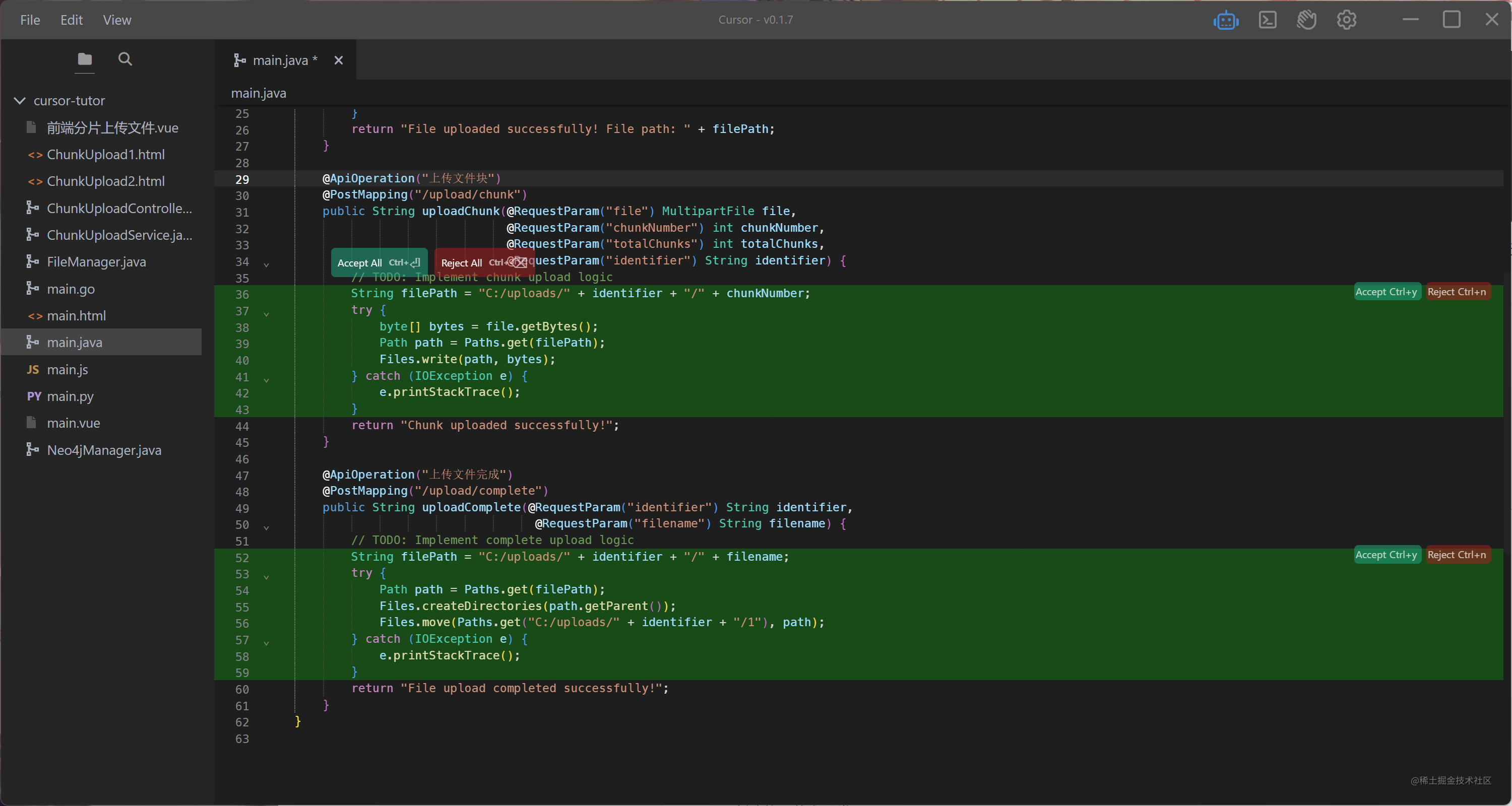Click the @PostMapping("/upload/complete") line

click(435, 491)
